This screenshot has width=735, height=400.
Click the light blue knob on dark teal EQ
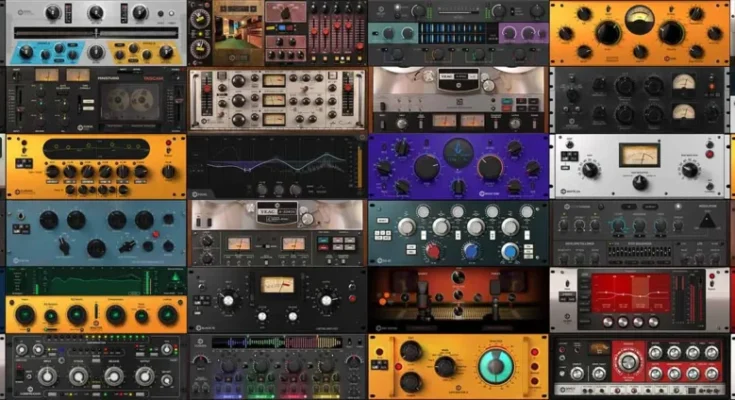pyautogui.click(x=509, y=251)
